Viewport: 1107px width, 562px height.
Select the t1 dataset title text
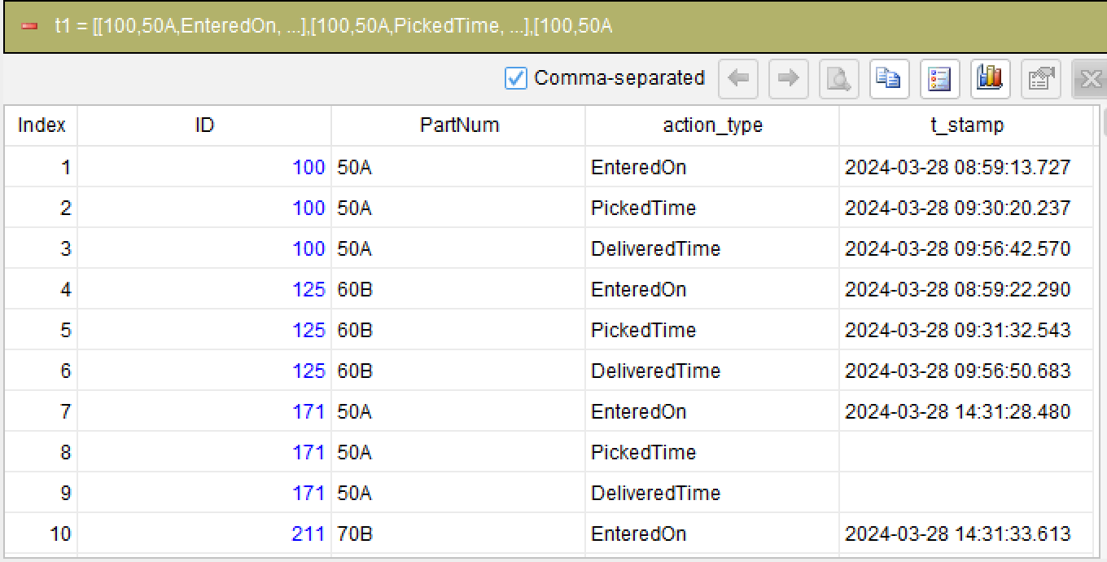(333, 26)
